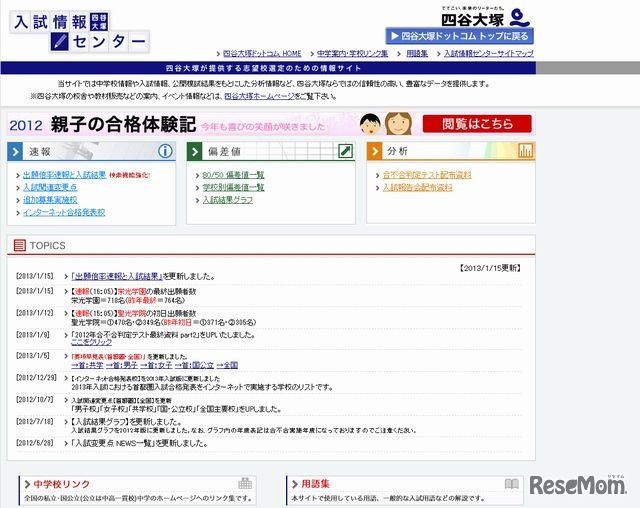Click the 入試結果グラフを更新しました topic entry
Screen dimensions: 640x508
[x=244, y=426]
